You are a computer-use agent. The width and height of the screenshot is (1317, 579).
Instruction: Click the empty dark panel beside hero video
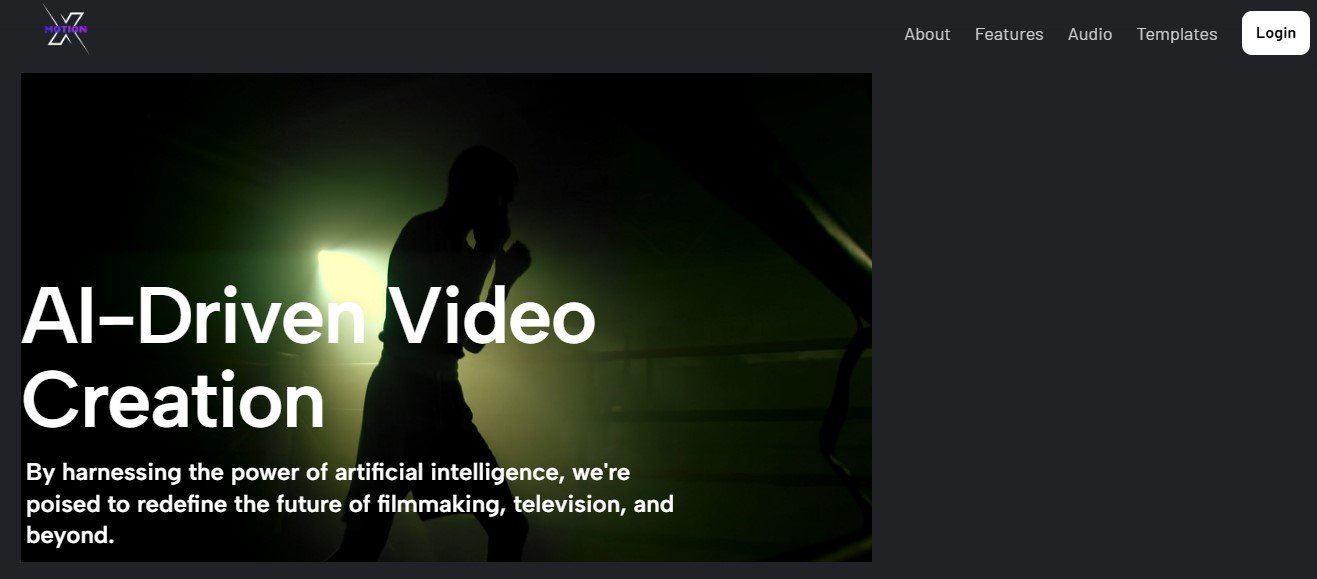pos(1094,317)
